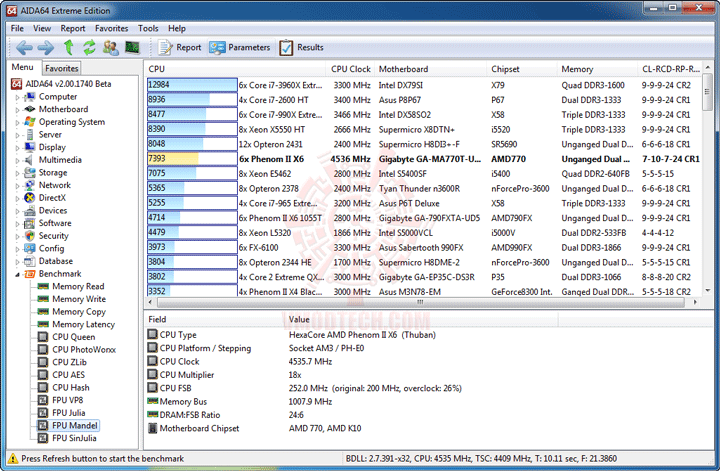The width and height of the screenshot is (720, 471).
Task: Select the 6x Phenom II X6 result row
Action: point(423,159)
